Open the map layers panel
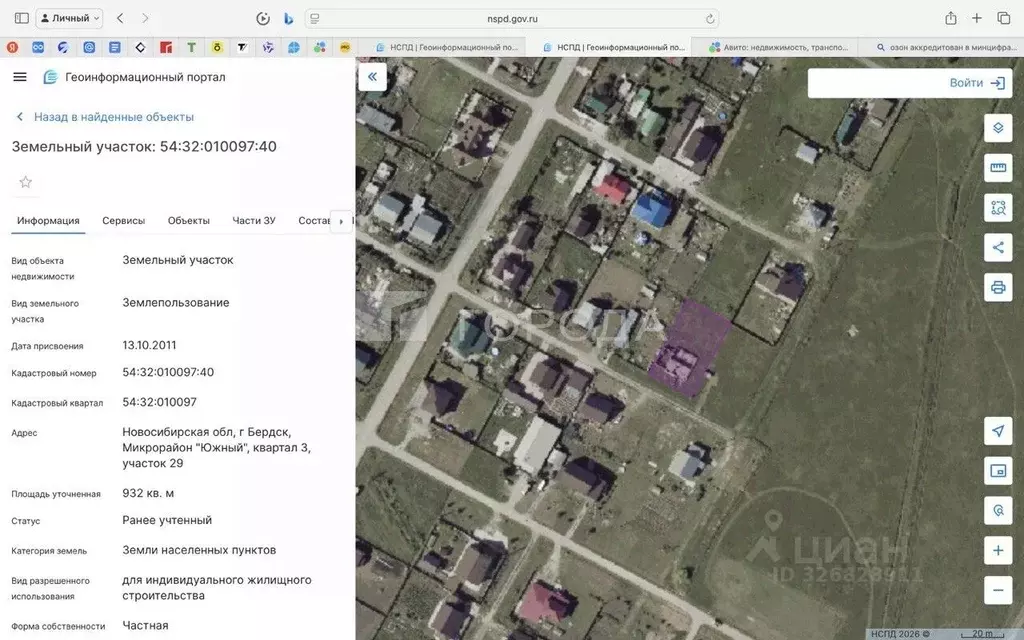 [997, 128]
